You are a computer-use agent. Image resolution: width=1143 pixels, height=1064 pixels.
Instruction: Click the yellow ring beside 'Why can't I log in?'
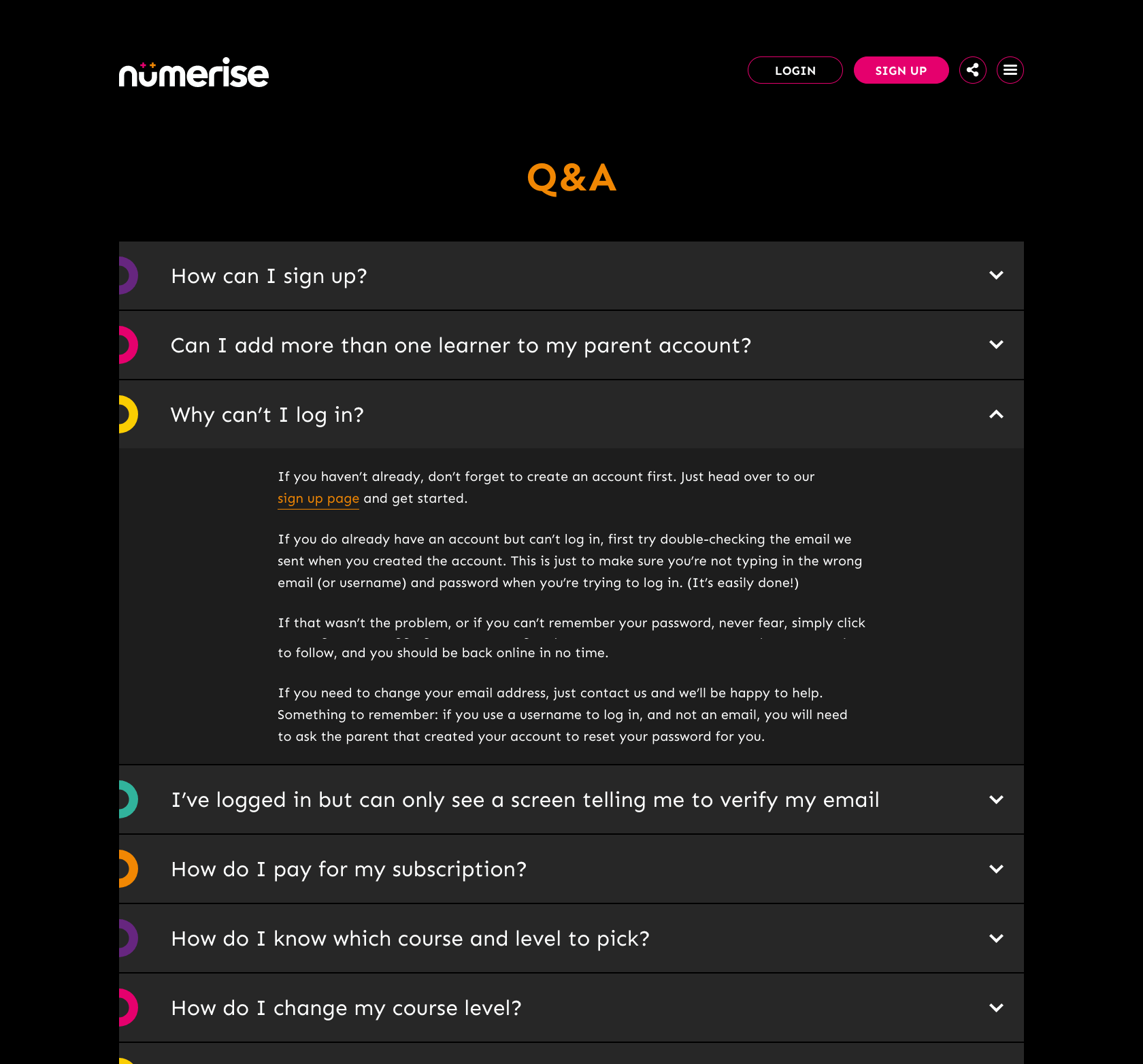coord(128,414)
